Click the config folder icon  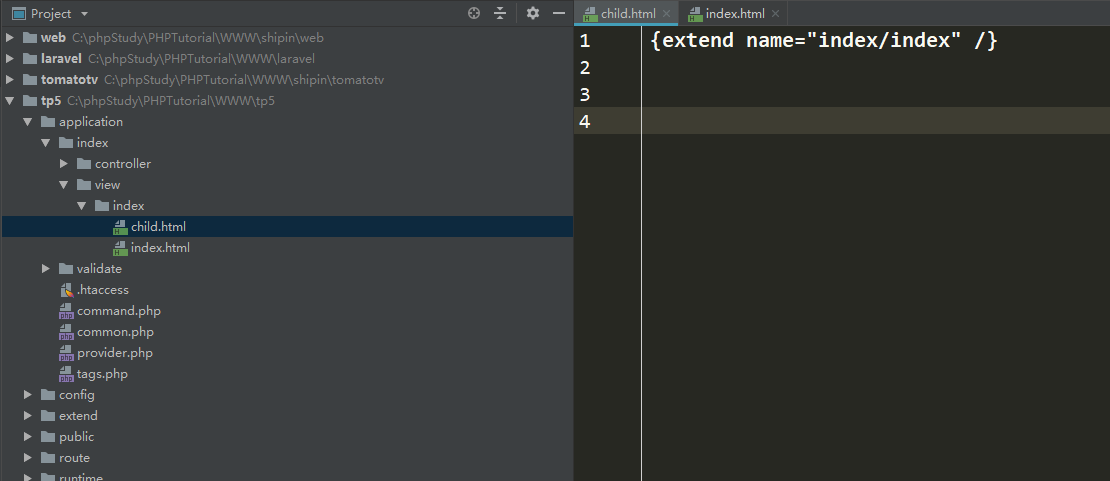(48, 395)
